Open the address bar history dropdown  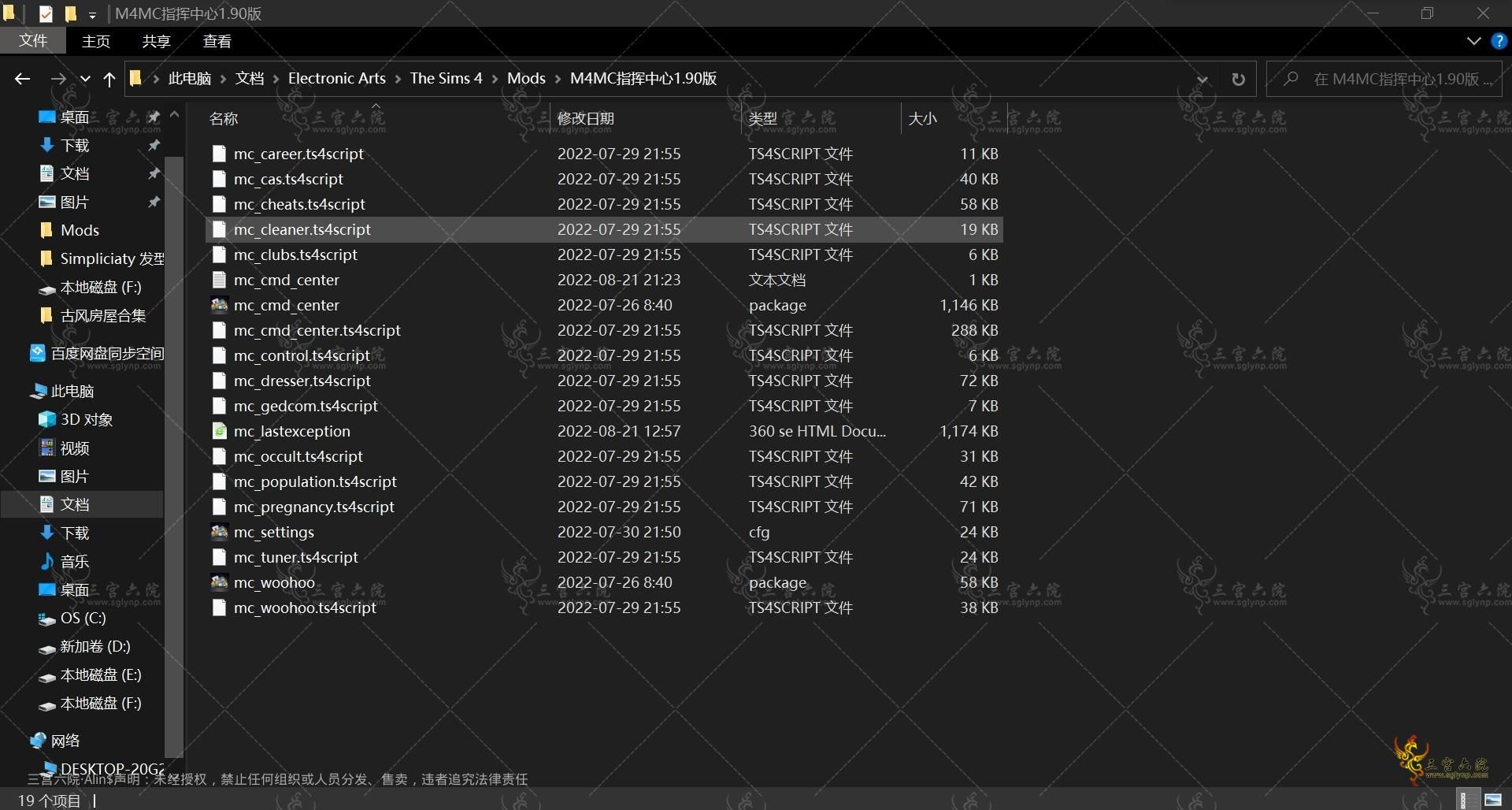(x=1202, y=79)
